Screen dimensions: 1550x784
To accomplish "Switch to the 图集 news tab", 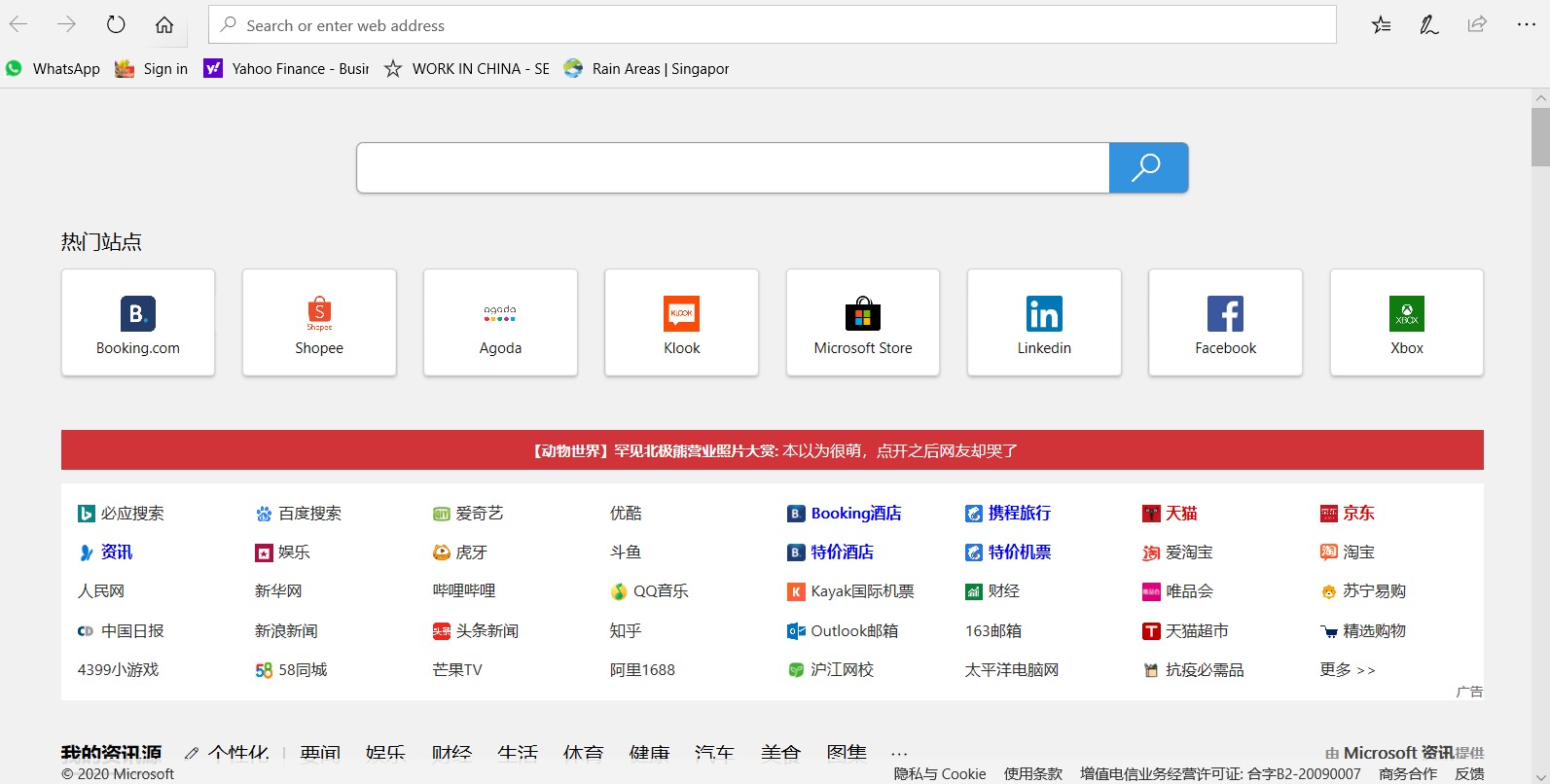I will click(847, 753).
